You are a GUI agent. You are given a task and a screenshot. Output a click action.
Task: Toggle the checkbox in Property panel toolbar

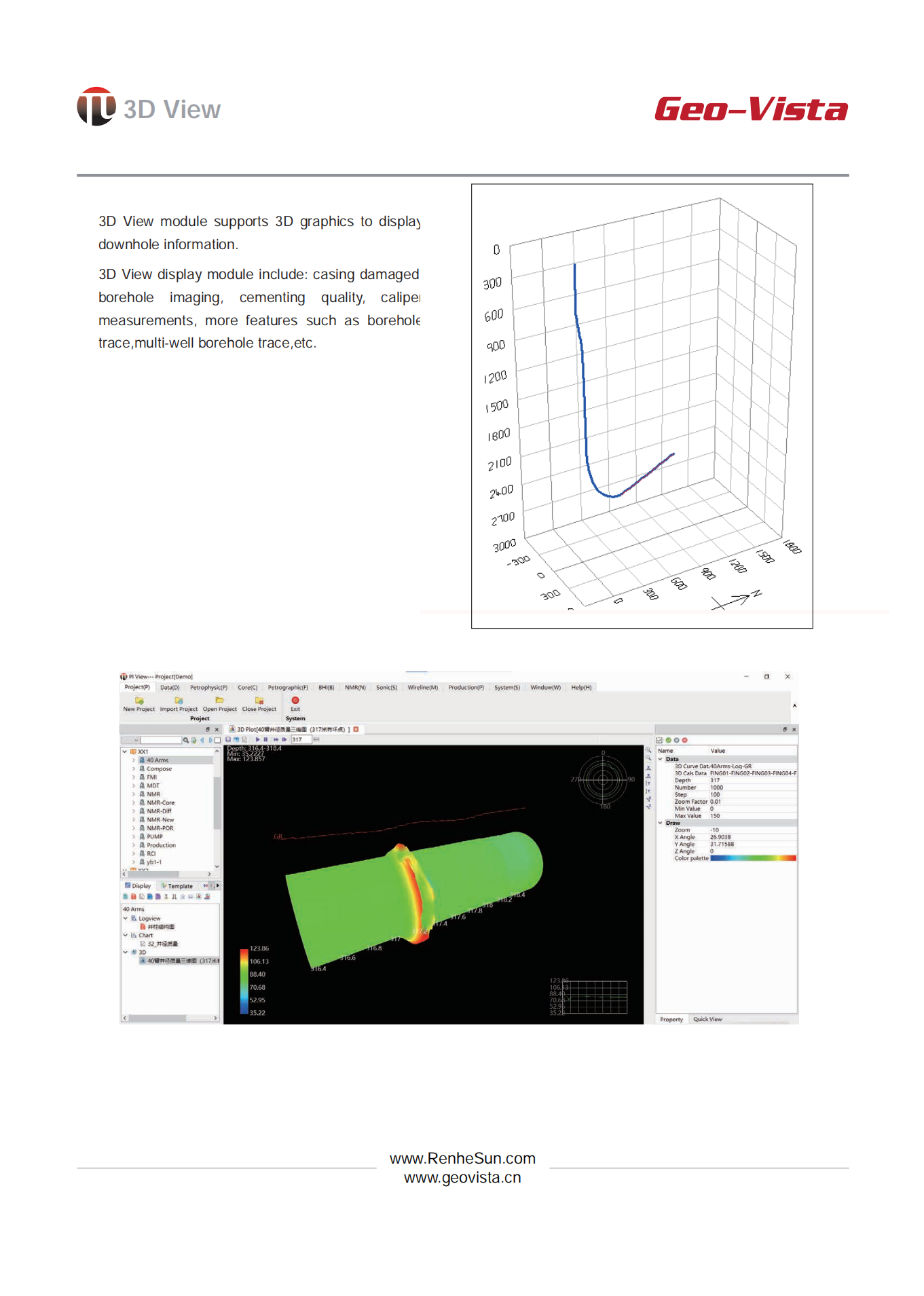click(x=659, y=740)
